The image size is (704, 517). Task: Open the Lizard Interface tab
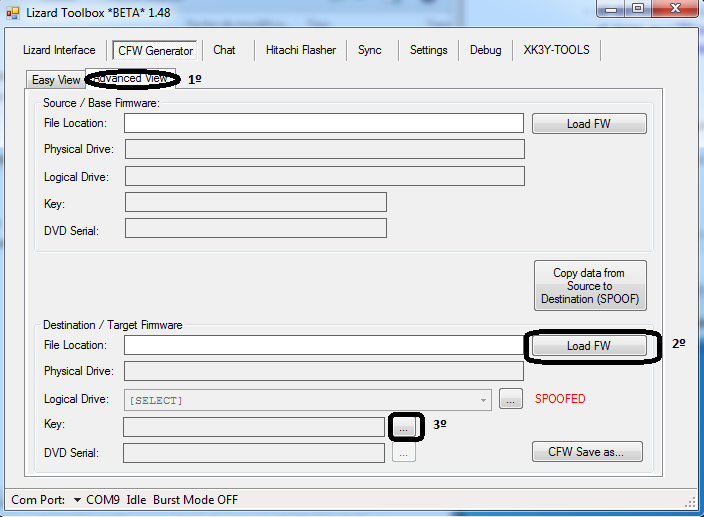click(x=59, y=50)
